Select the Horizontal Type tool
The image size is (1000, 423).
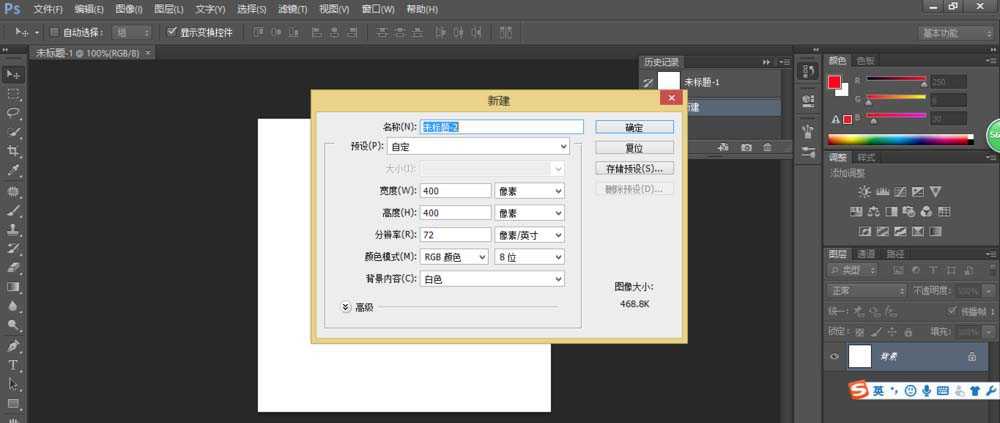tap(14, 365)
